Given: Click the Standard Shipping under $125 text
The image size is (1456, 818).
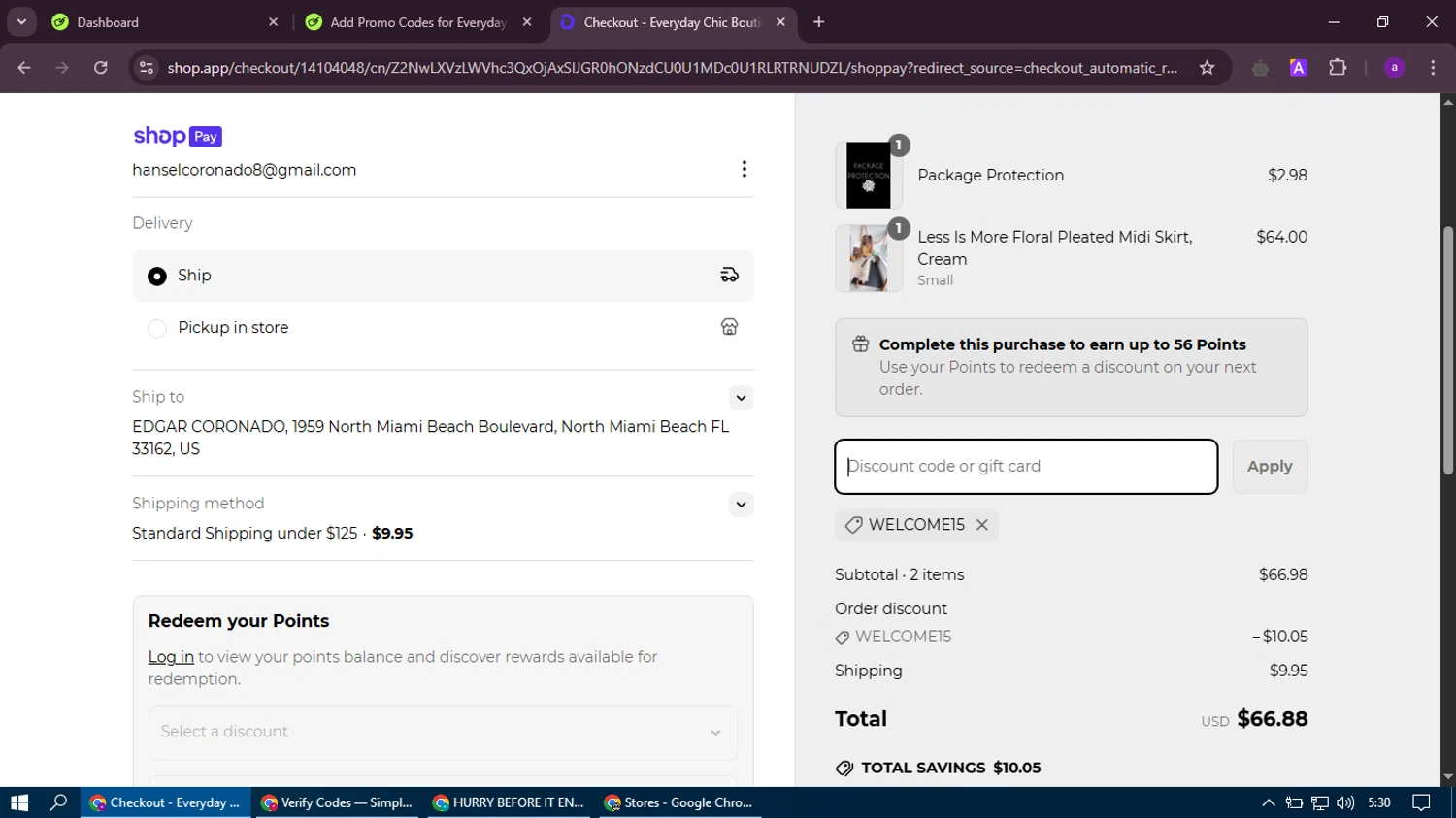Looking at the screenshot, I should pos(245,534).
